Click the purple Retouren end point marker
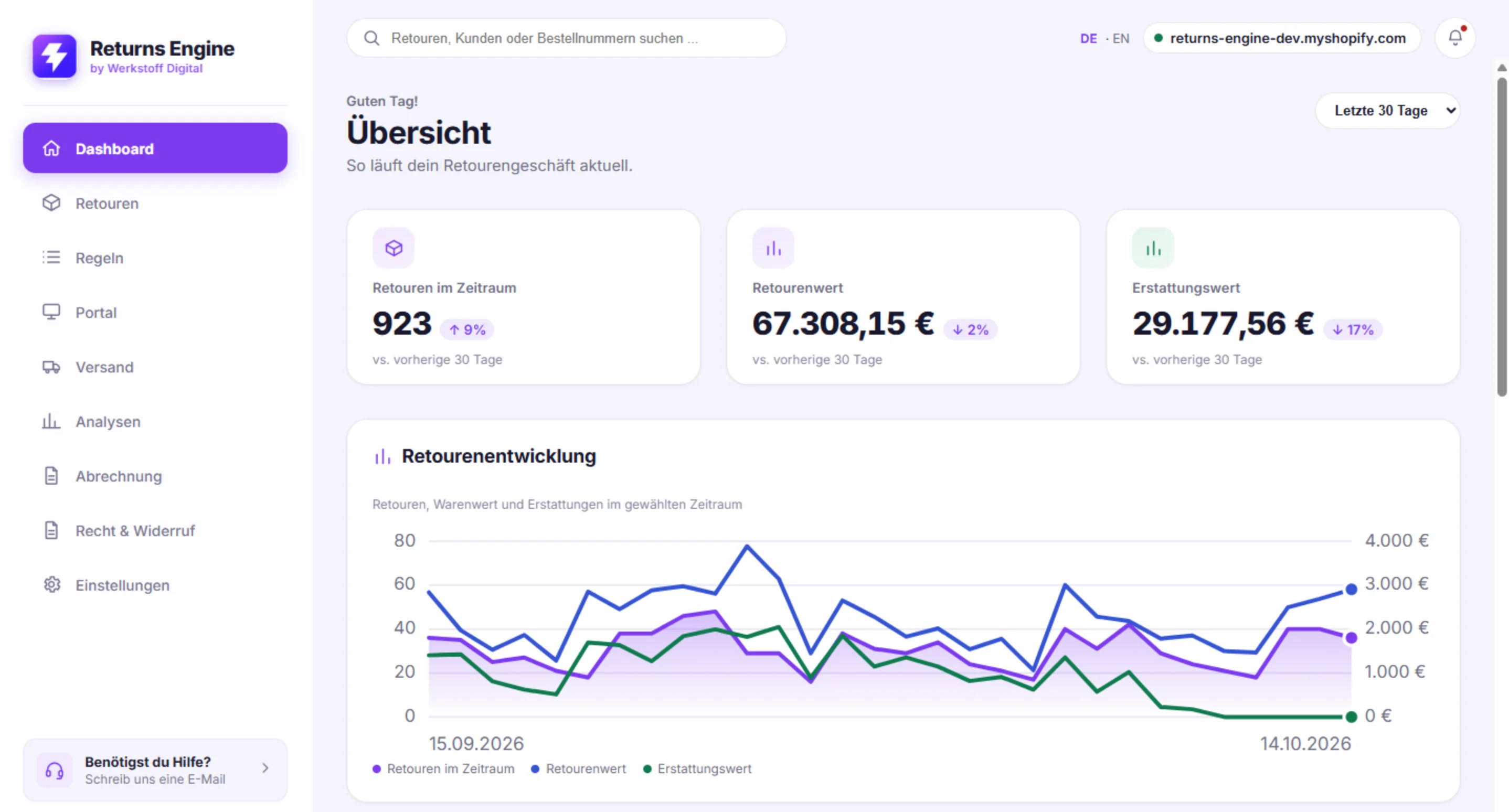 pyautogui.click(x=1351, y=637)
